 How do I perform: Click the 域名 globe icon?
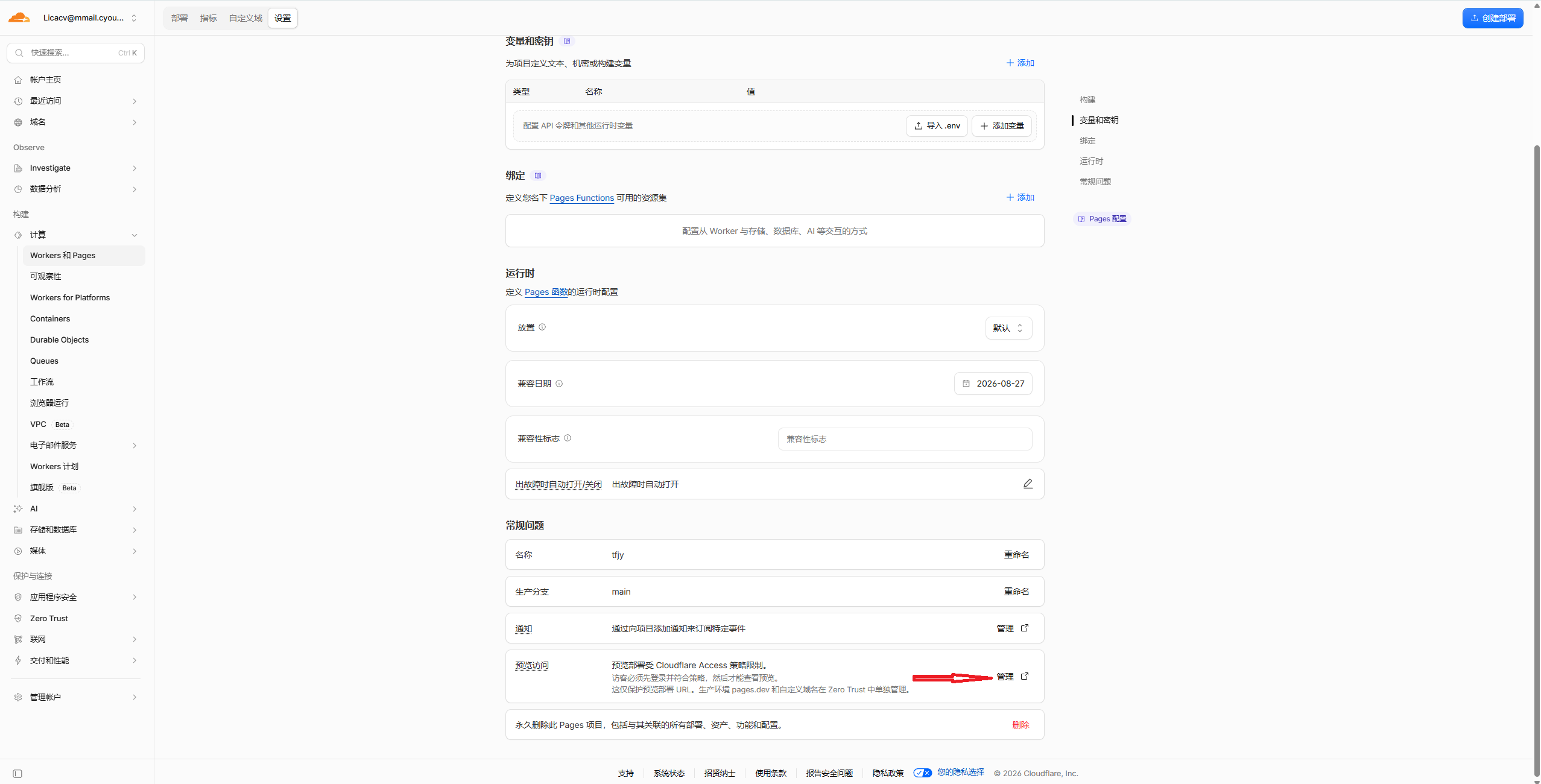click(18, 122)
